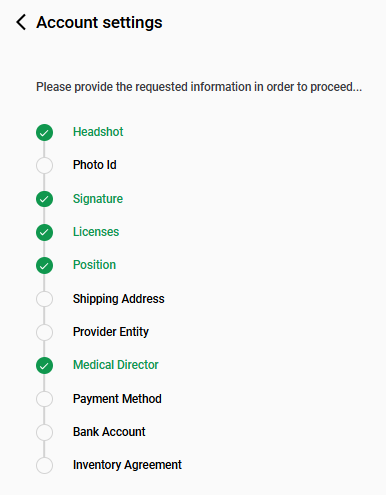Image resolution: width=386 pixels, height=495 pixels.
Task: Click the empty circle beside Payment Method
Action: click(44, 399)
